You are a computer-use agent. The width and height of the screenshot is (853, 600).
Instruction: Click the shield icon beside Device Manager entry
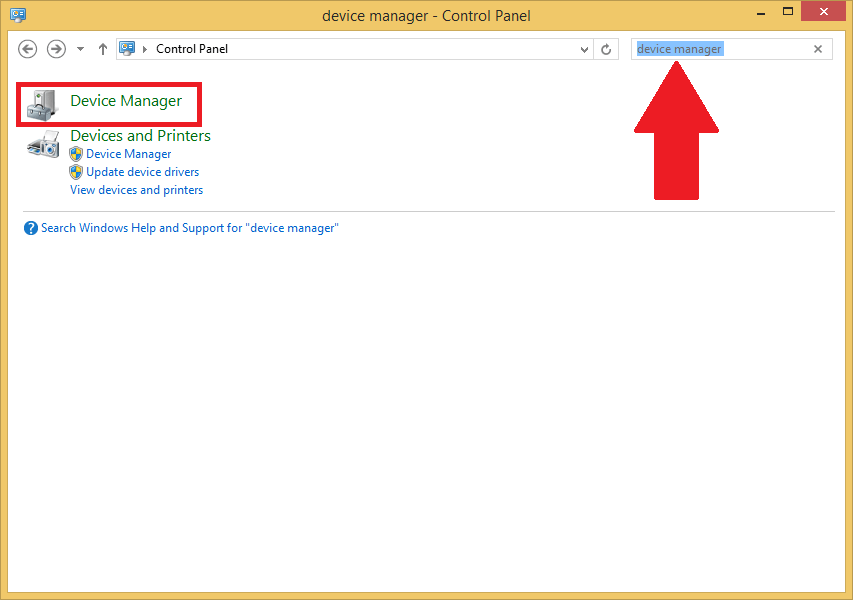(77, 153)
